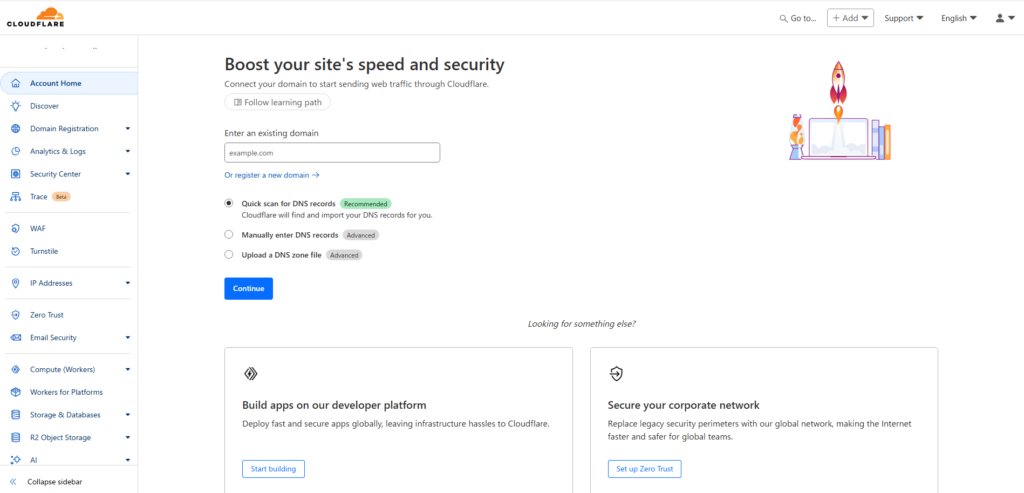Click the Trace sidebar icon

click(15, 197)
